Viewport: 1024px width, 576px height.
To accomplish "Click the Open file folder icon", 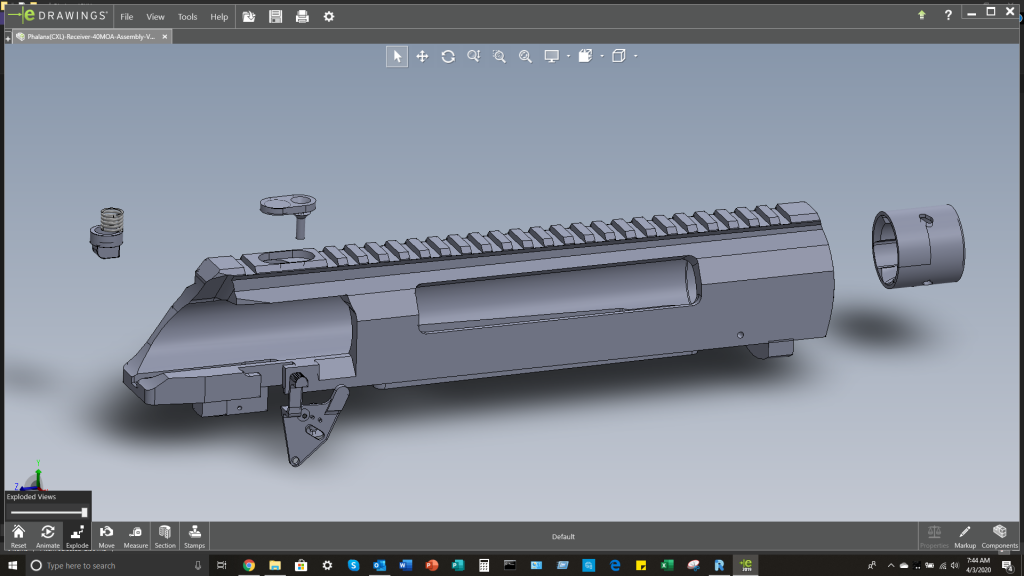I will pos(249,16).
